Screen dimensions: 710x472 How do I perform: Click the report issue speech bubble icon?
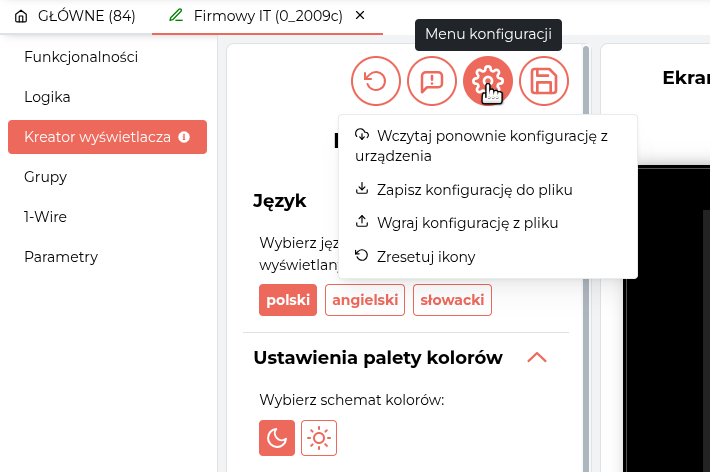click(x=432, y=81)
